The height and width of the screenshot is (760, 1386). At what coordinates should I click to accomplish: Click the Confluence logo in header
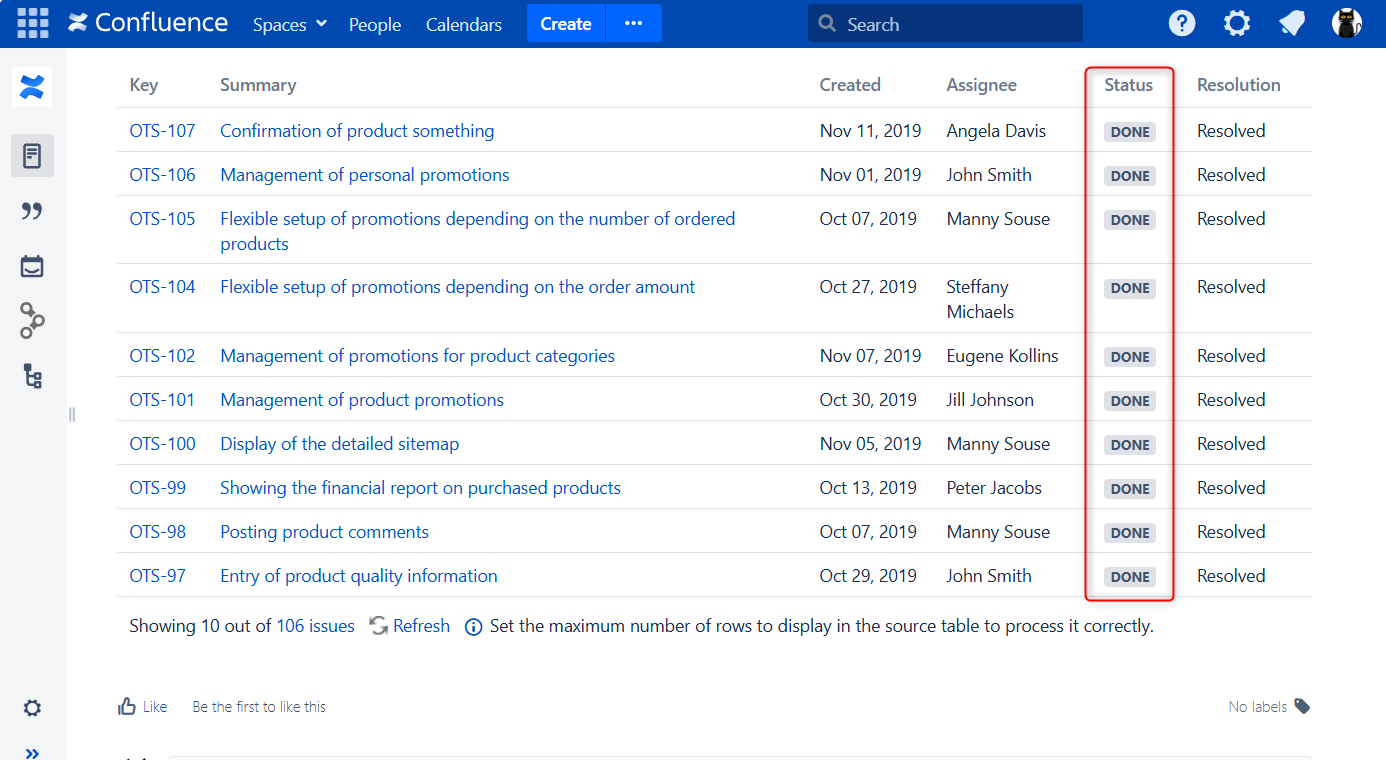point(148,23)
